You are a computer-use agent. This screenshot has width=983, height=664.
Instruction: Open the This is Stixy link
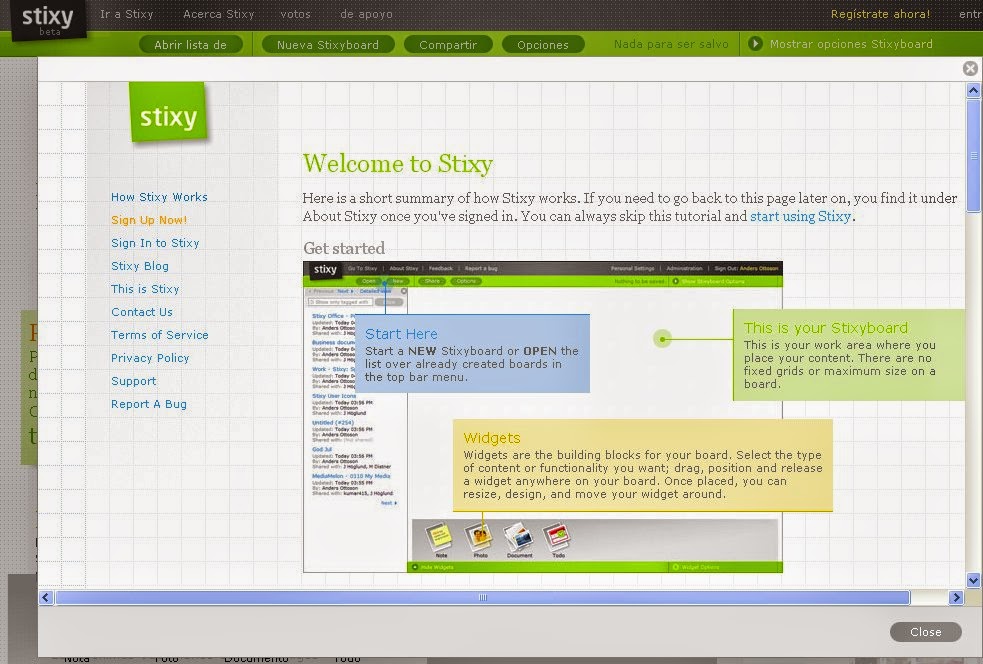145,289
